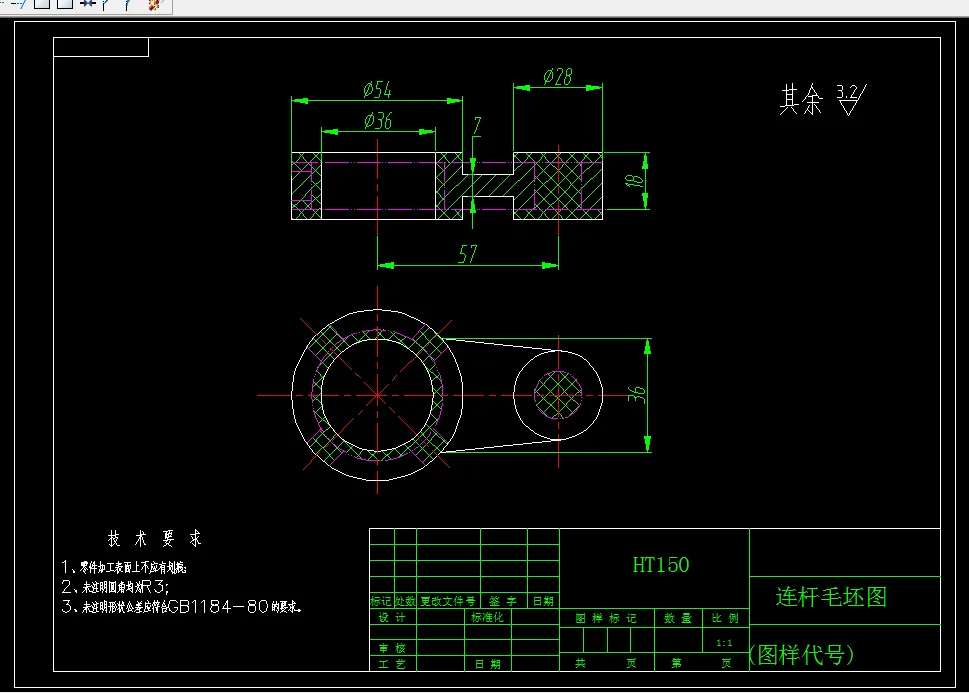The image size is (969, 693).
Task: Click the 工艺 label cell
Action: (x=392, y=664)
